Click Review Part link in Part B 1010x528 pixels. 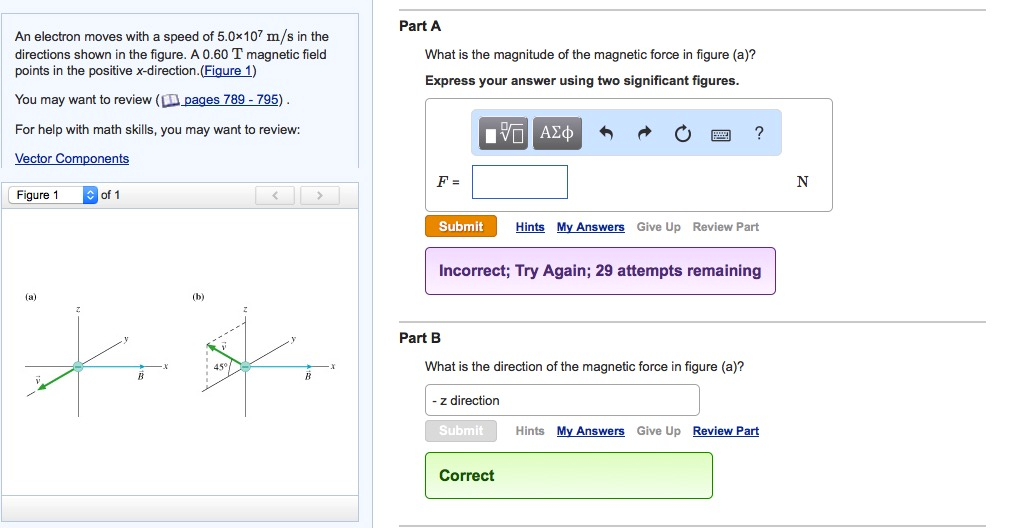(725, 431)
